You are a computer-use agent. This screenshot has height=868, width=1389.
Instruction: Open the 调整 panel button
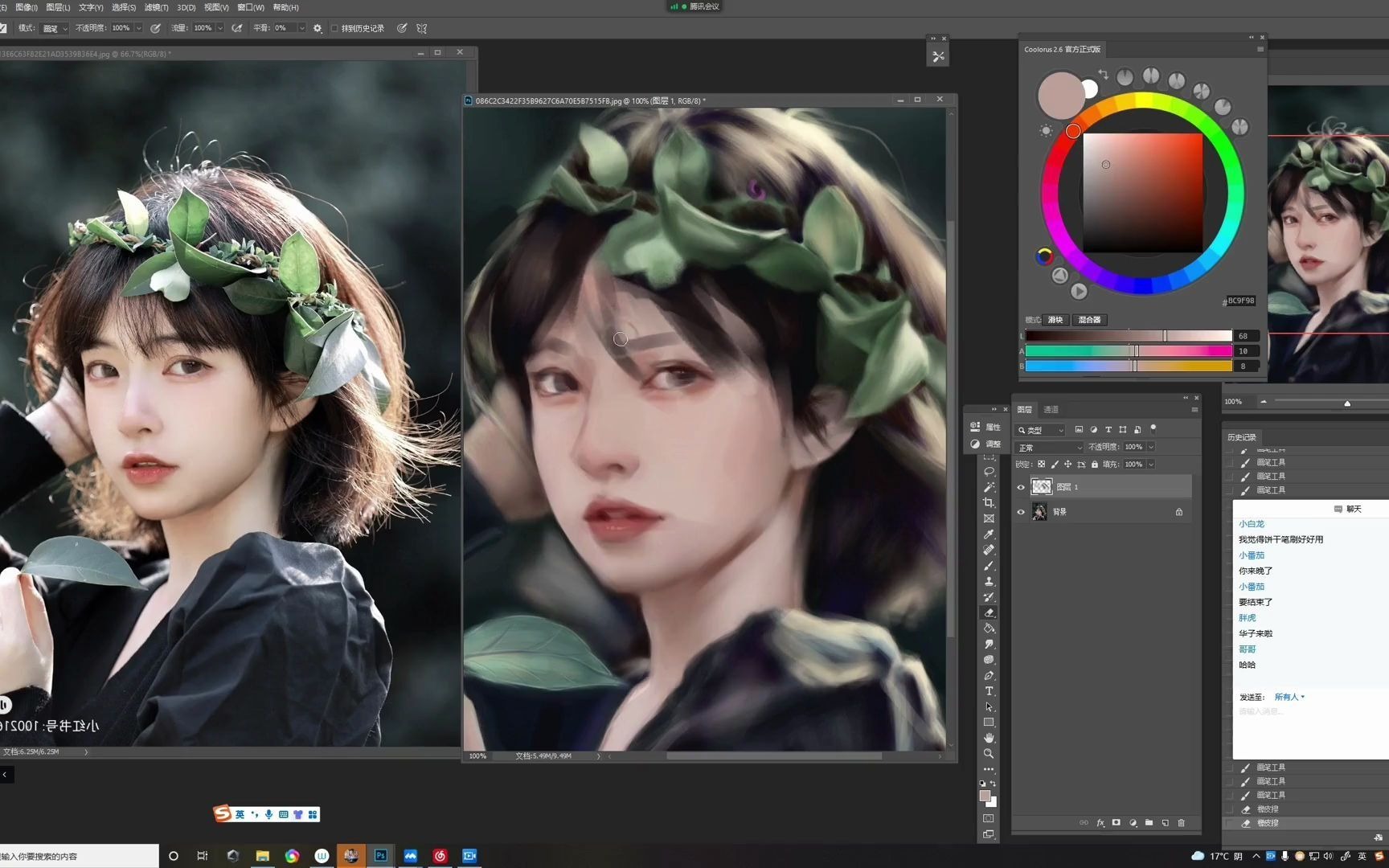[986, 444]
